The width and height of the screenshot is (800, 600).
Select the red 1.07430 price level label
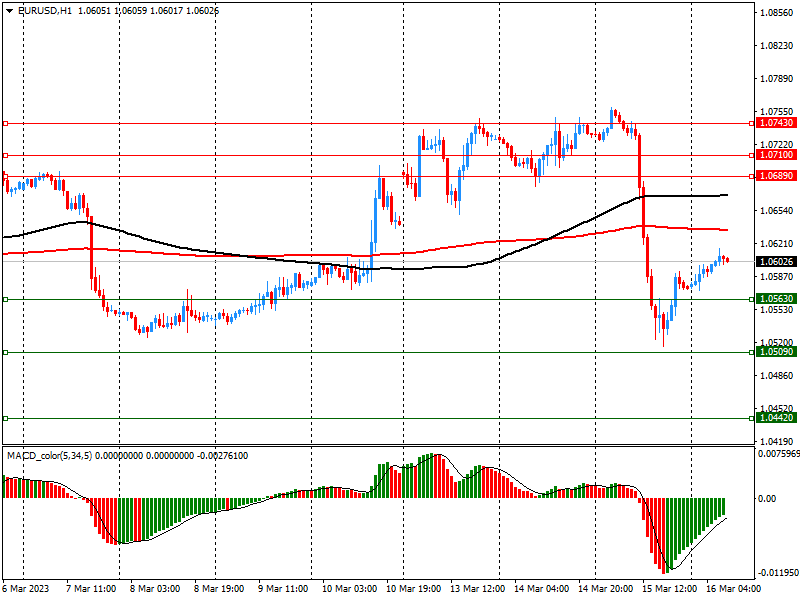click(777, 123)
